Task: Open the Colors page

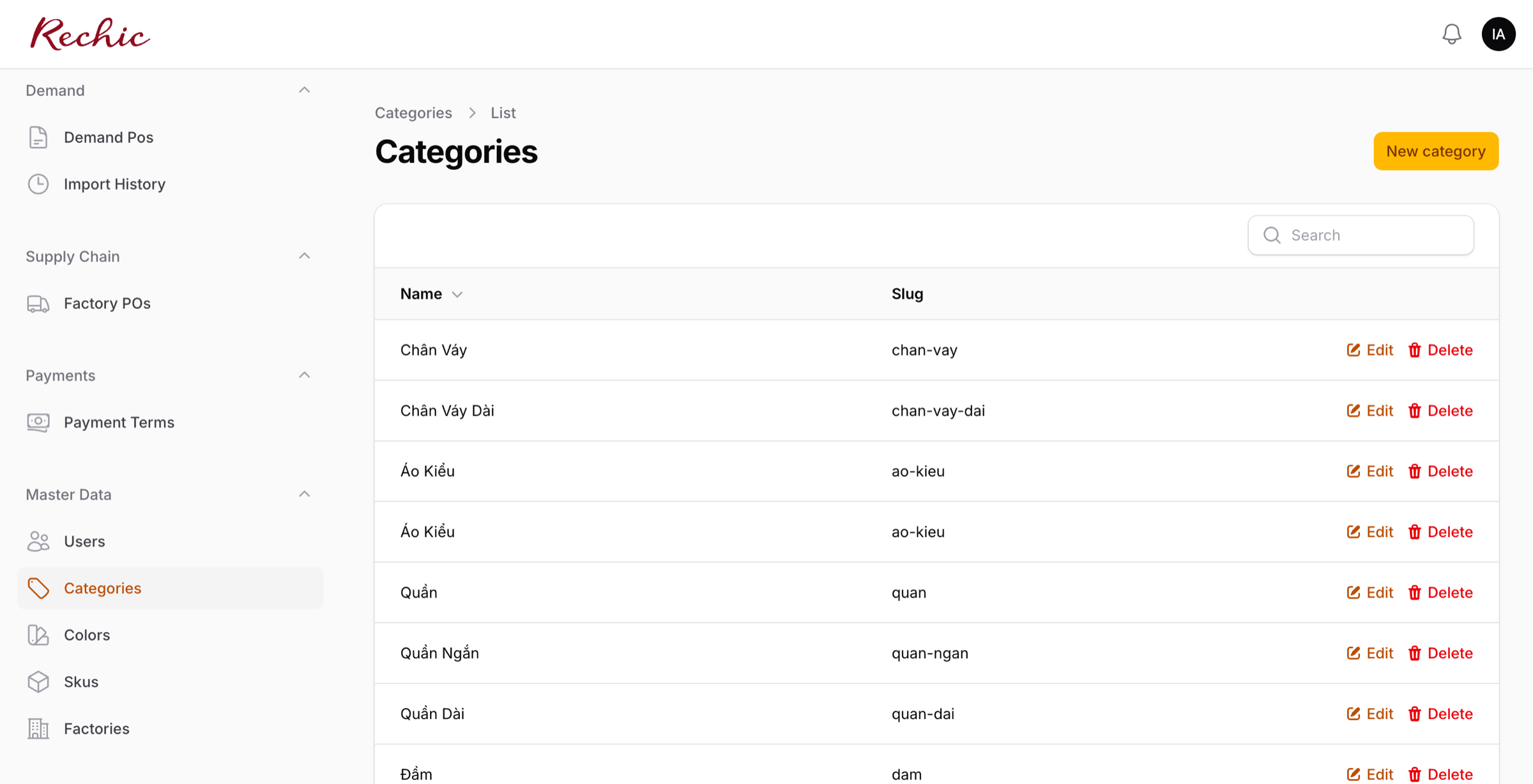Action: coord(171,635)
